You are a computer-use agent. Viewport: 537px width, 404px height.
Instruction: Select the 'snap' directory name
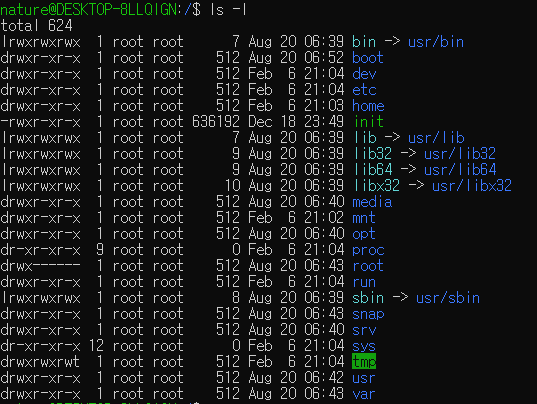(368, 314)
